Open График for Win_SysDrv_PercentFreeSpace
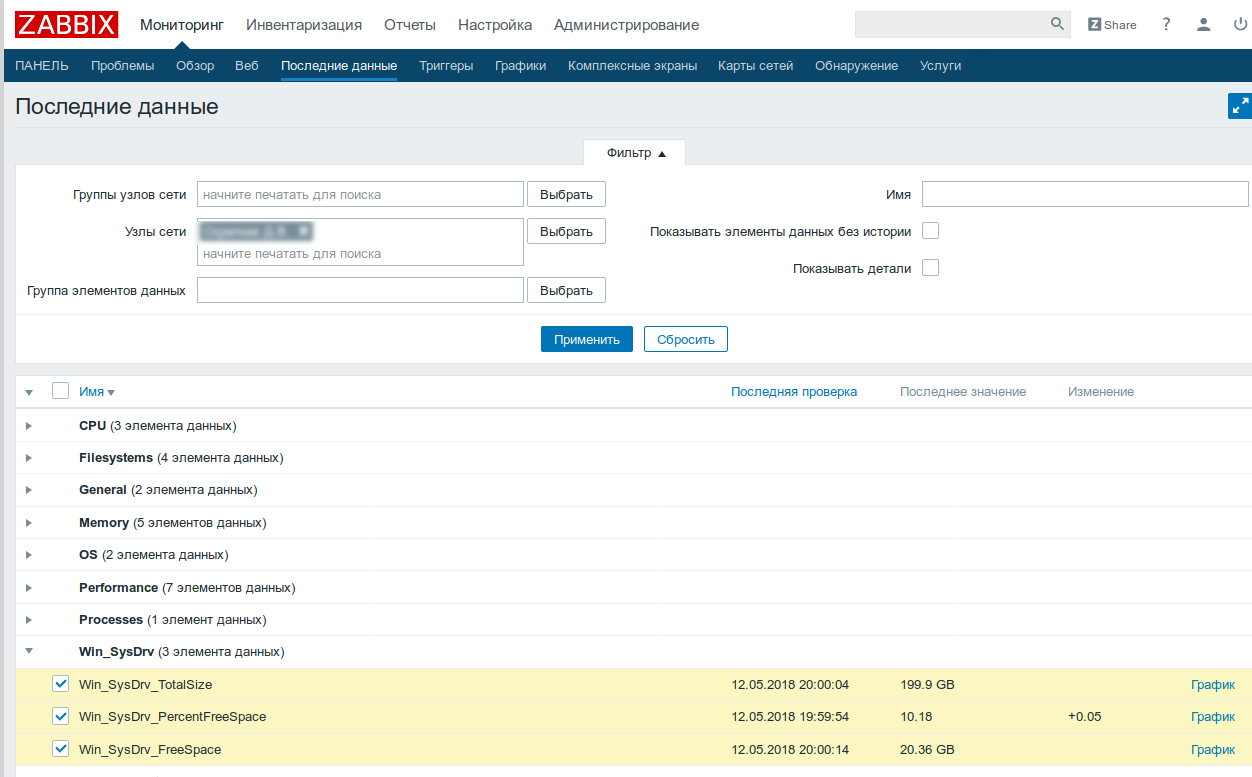Screen dimensions: 1252x777 [1213, 717]
